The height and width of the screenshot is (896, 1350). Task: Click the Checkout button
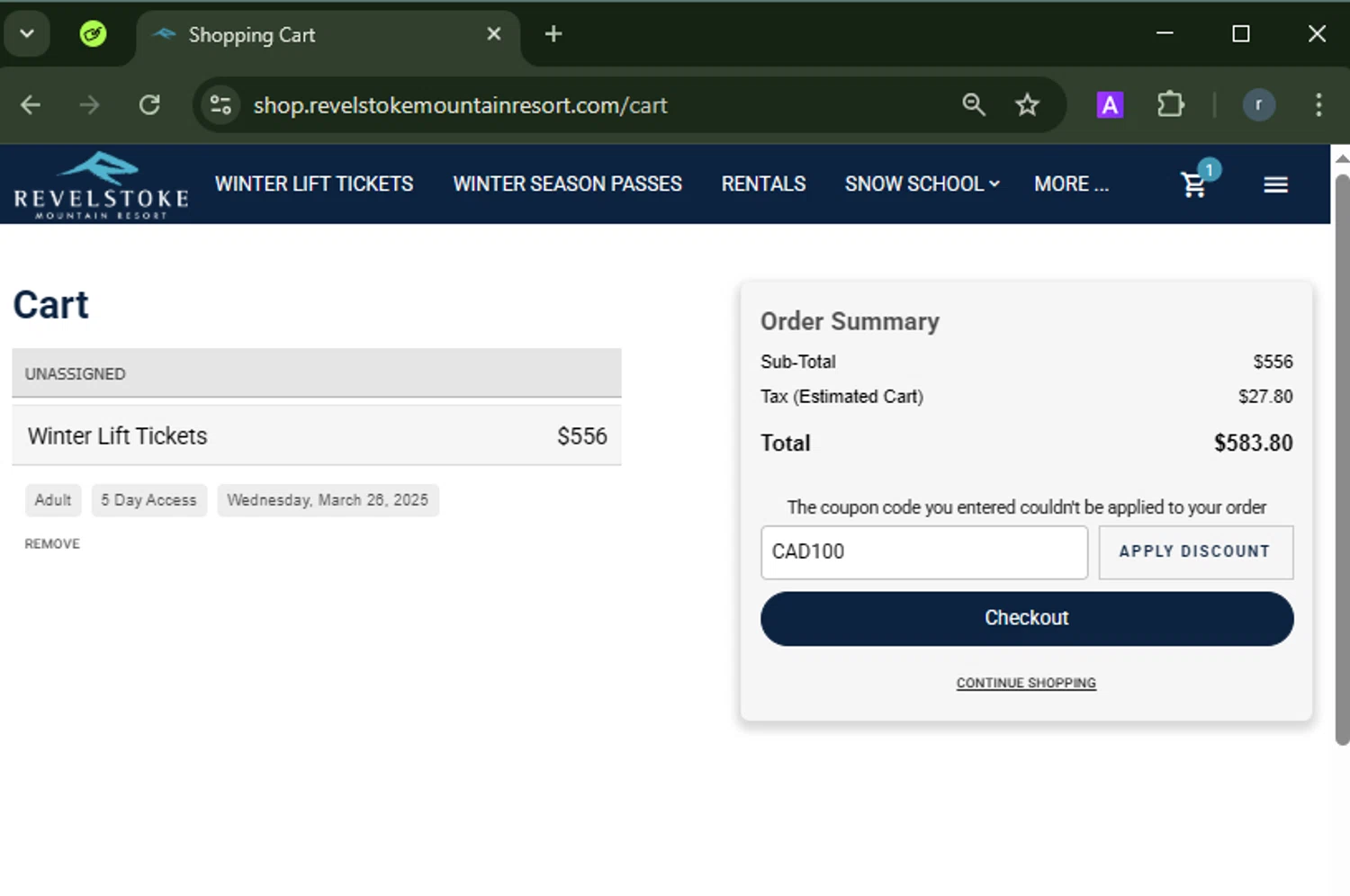[x=1027, y=619]
